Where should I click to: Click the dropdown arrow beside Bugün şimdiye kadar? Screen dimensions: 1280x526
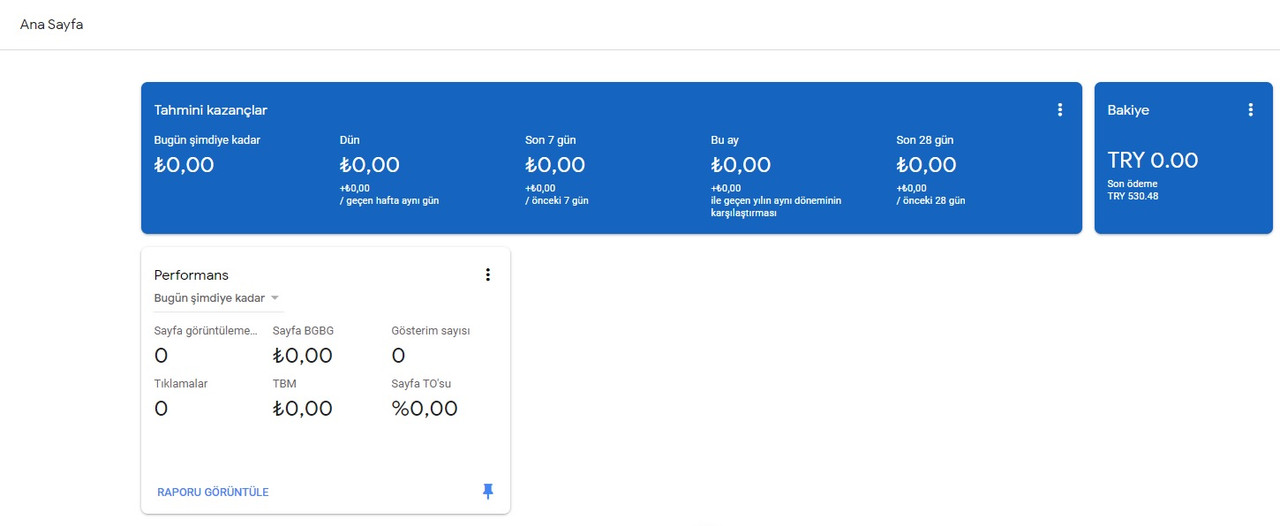(275, 298)
